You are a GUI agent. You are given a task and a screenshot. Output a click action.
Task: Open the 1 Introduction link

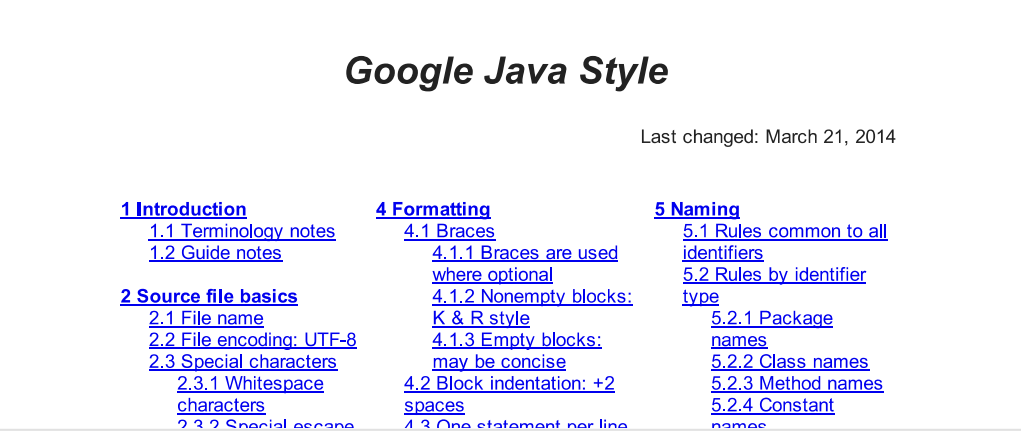click(184, 209)
